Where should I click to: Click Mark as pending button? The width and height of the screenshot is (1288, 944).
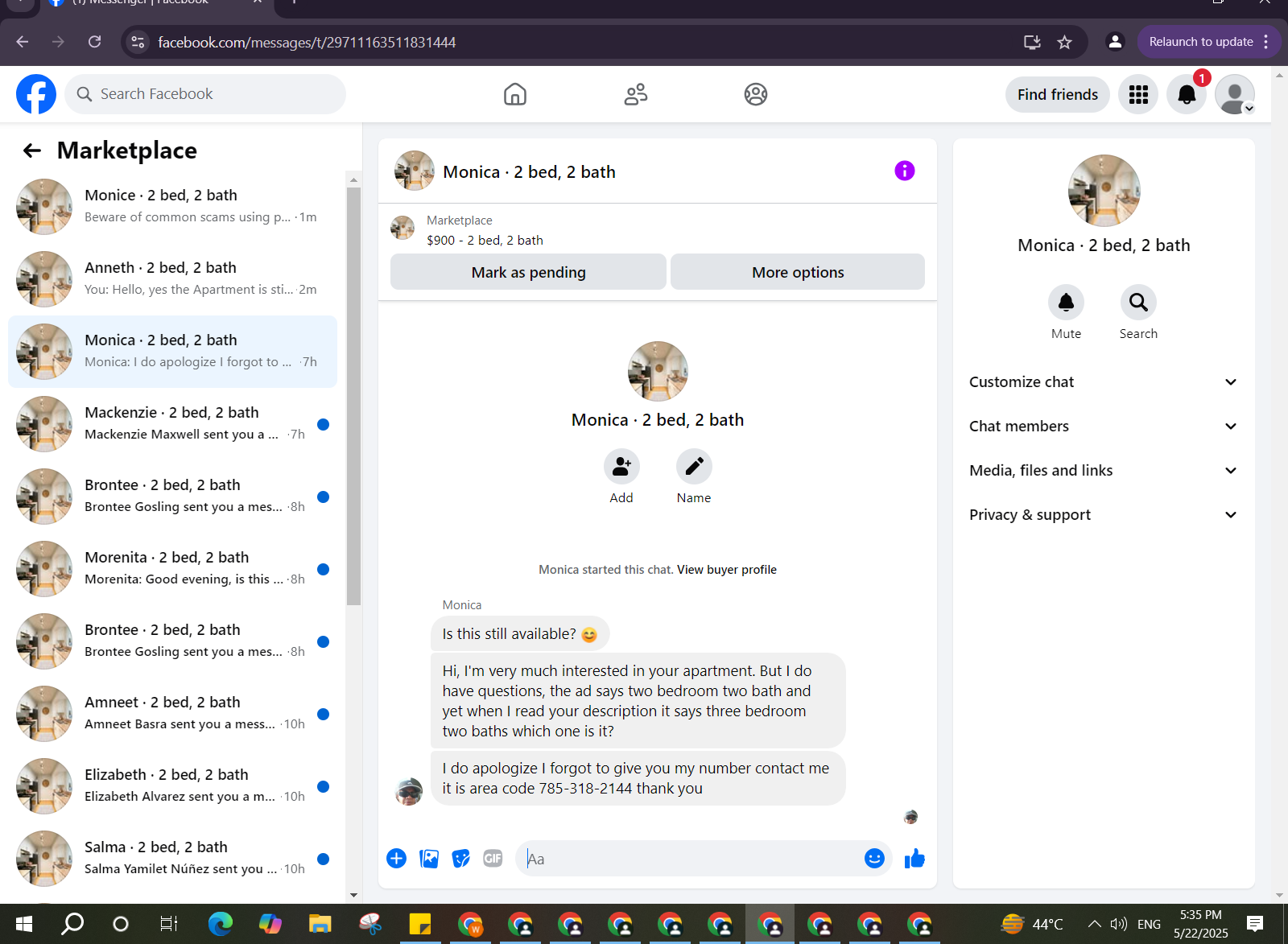(x=528, y=272)
